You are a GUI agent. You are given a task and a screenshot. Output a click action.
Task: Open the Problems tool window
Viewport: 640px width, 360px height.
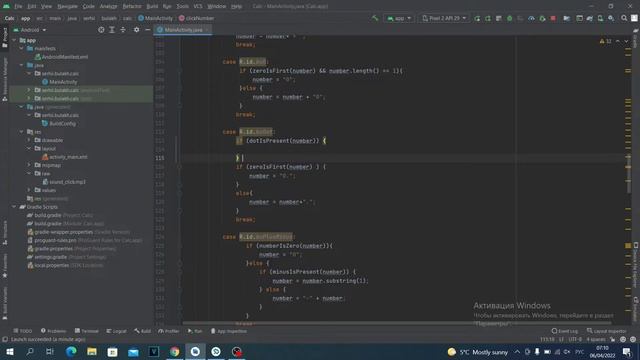[53, 331]
